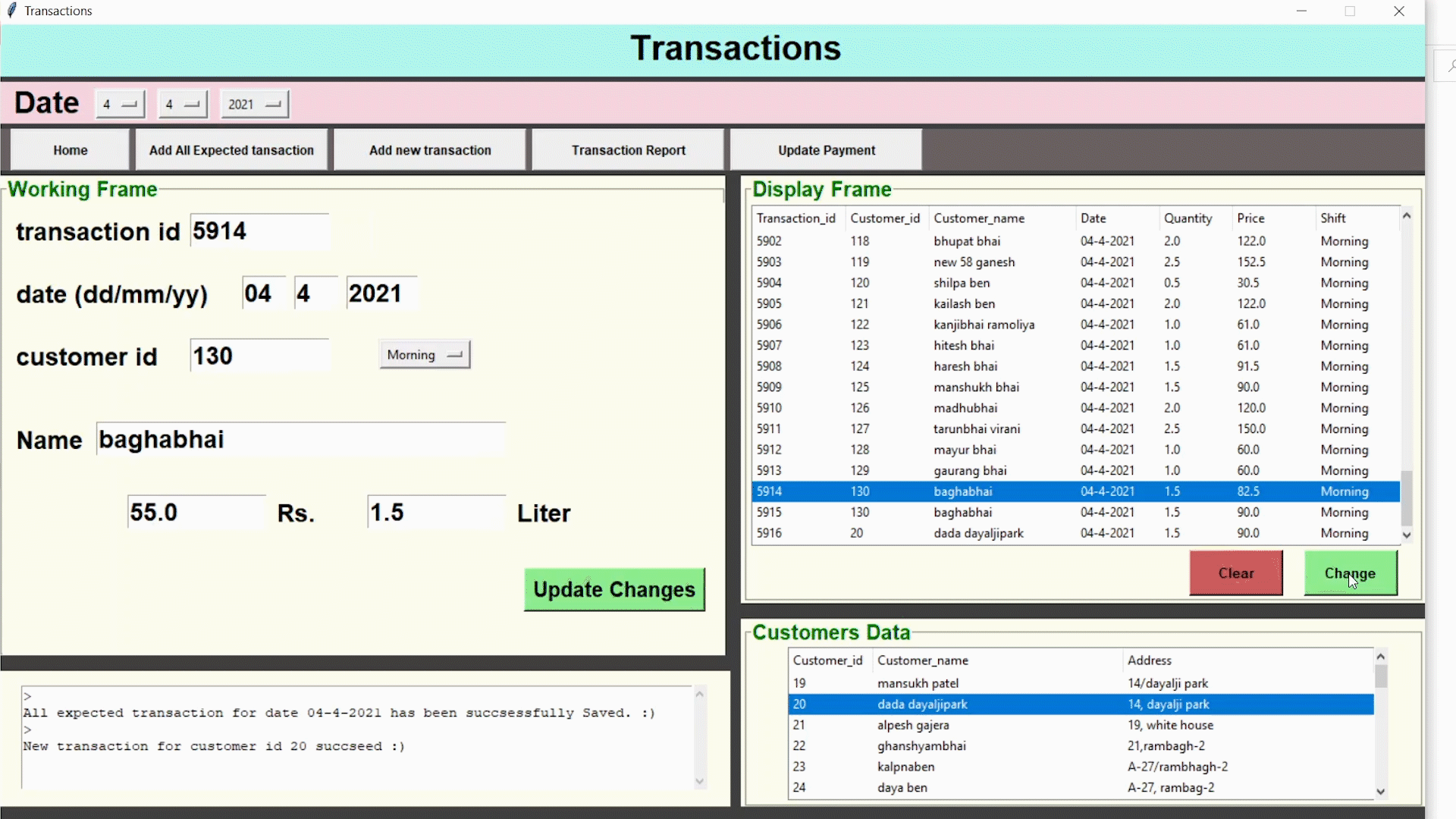Viewport: 1456px width, 819px height.
Task: Open the year 2021 dropdown
Action: [x=254, y=104]
